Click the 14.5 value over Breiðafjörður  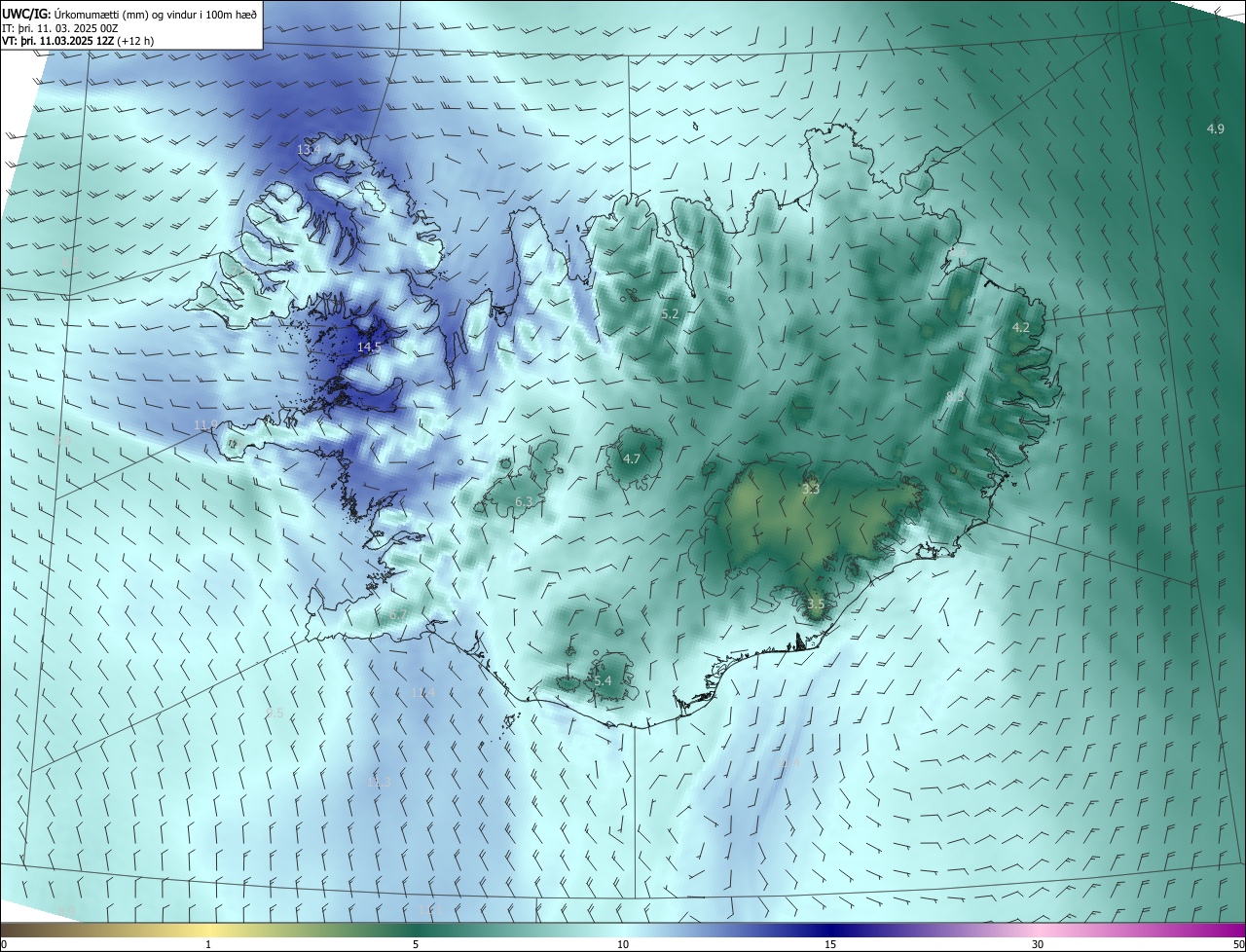369,347
